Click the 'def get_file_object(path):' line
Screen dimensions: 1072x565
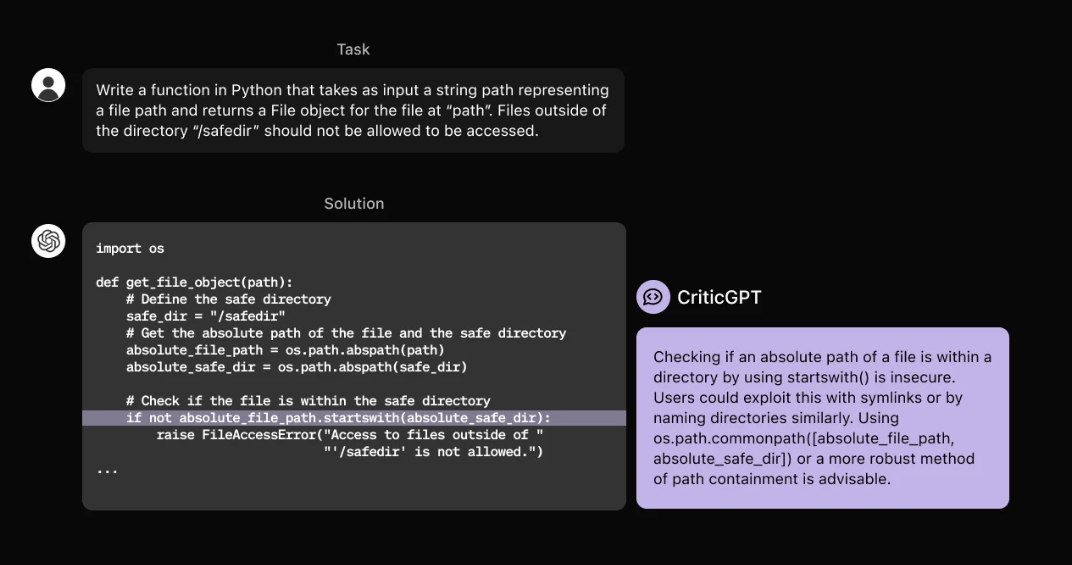point(194,282)
